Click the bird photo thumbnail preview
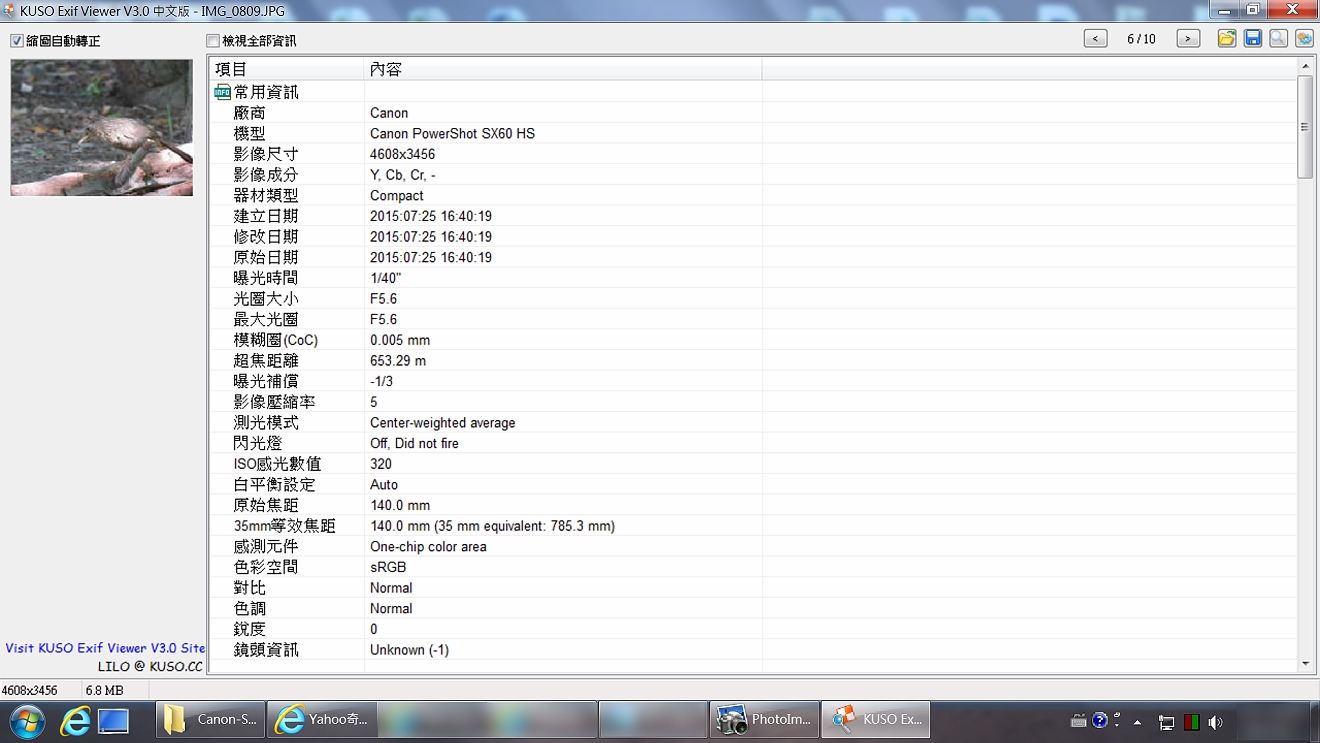The image size is (1320, 743). pyautogui.click(x=101, y=127)
